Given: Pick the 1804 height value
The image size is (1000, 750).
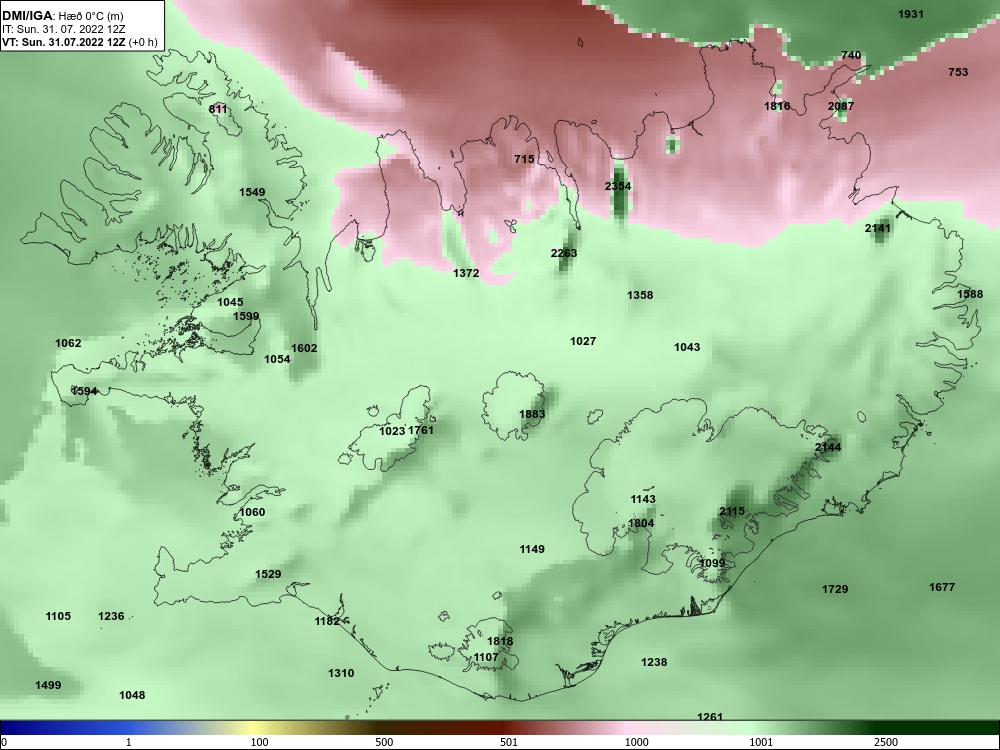Looking at the screenshot, I should [641, 524].
